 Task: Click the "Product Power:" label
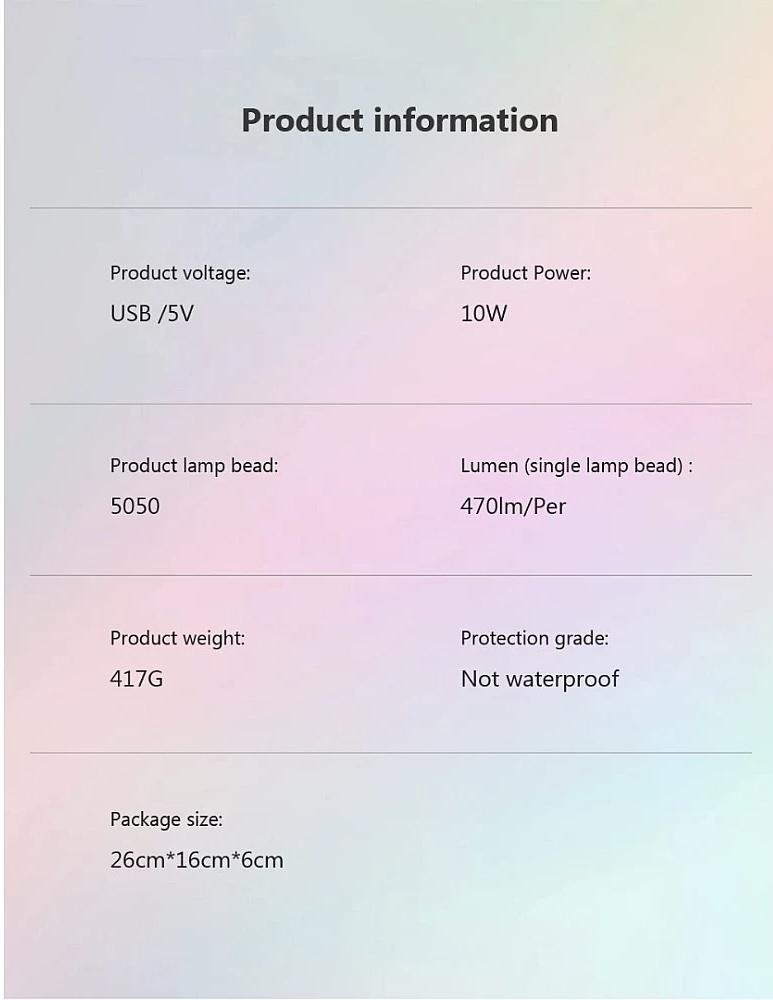click(525, 273)
